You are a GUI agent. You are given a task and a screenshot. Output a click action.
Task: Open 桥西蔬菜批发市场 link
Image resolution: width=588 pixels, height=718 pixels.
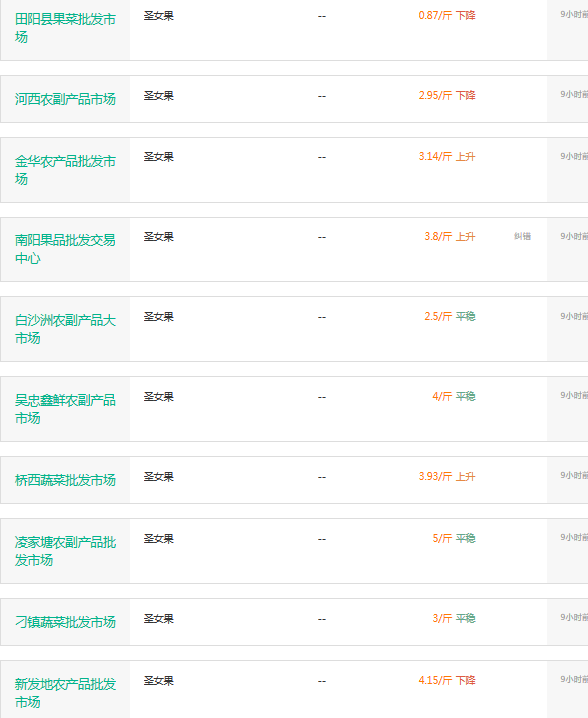65,480
